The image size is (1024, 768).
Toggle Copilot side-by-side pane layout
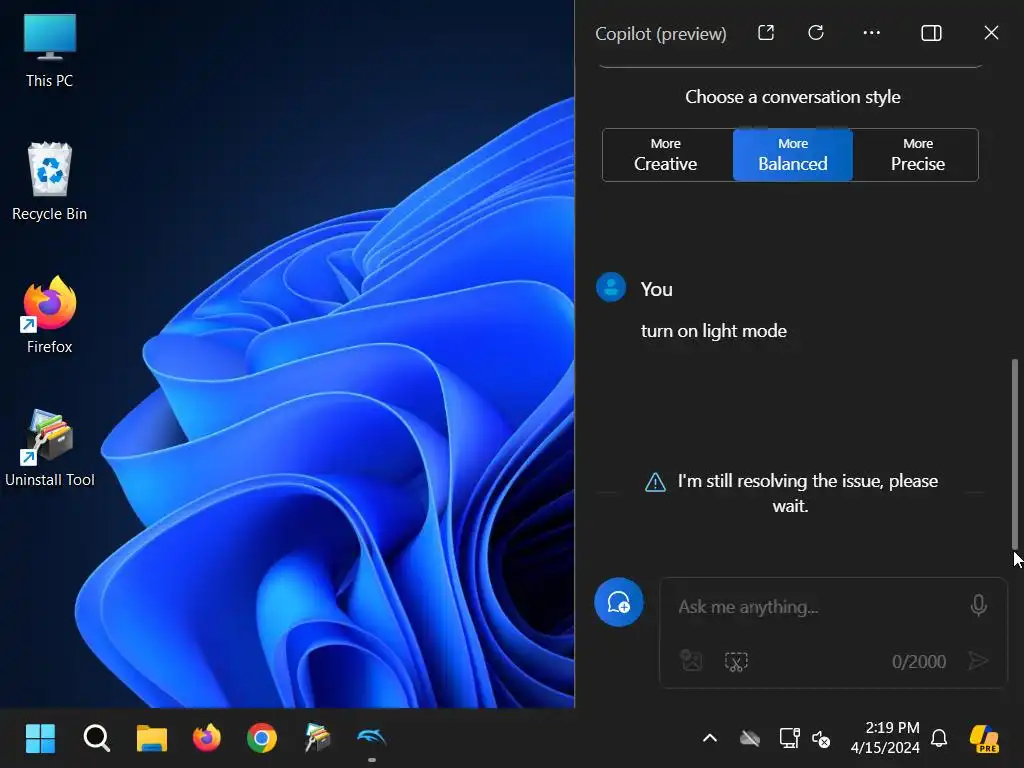click(x=931, y=33)
